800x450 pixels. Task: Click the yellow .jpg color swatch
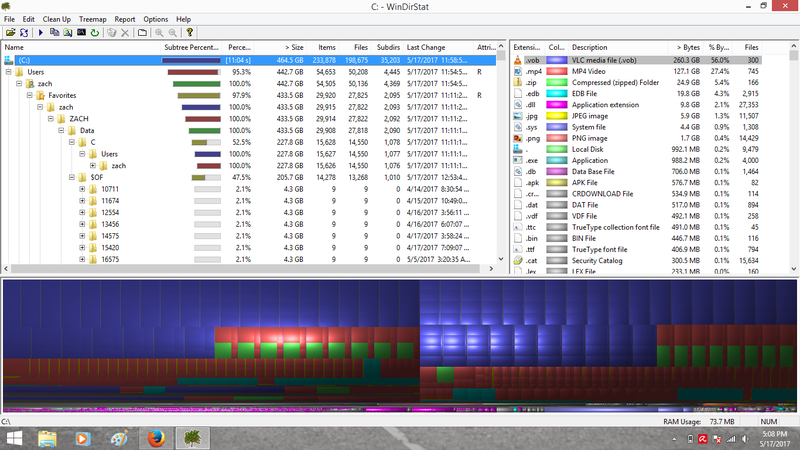(x=557, y=116)
